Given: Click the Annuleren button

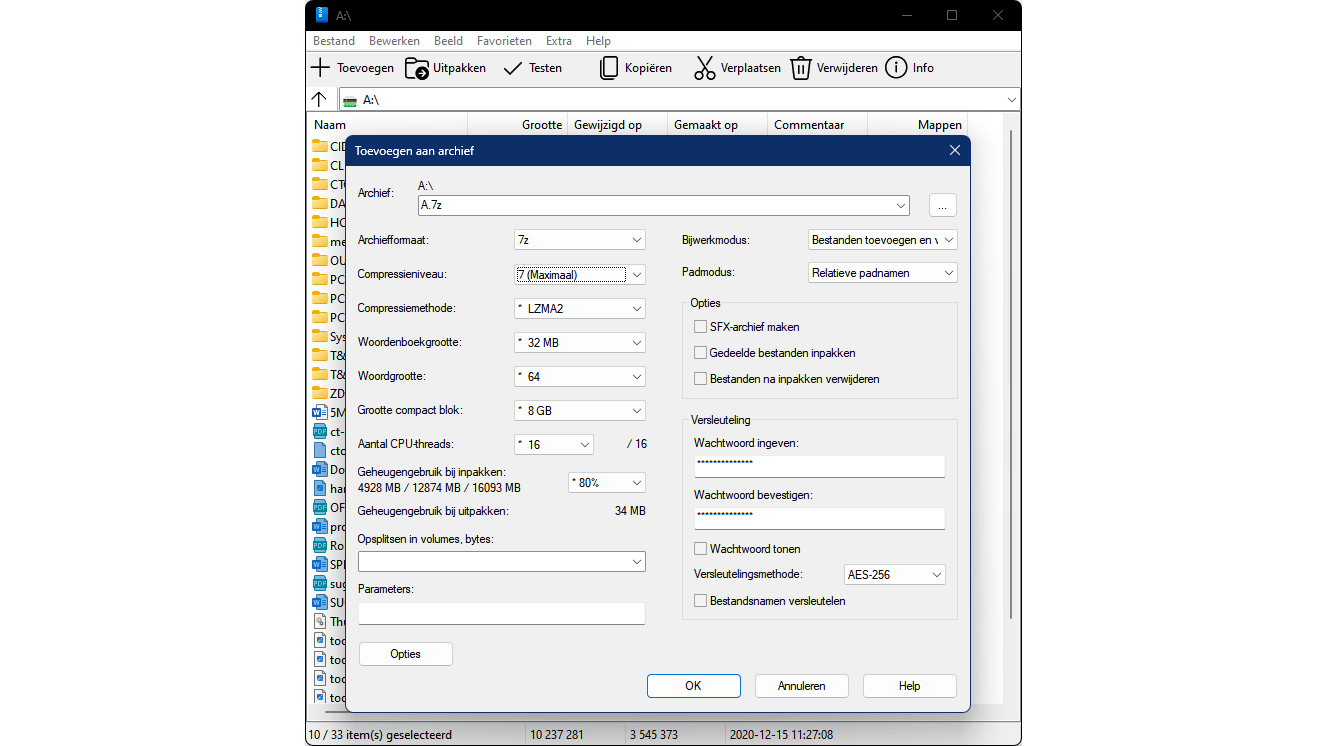Looking at the screenshot, I should (x=802, y=686).
